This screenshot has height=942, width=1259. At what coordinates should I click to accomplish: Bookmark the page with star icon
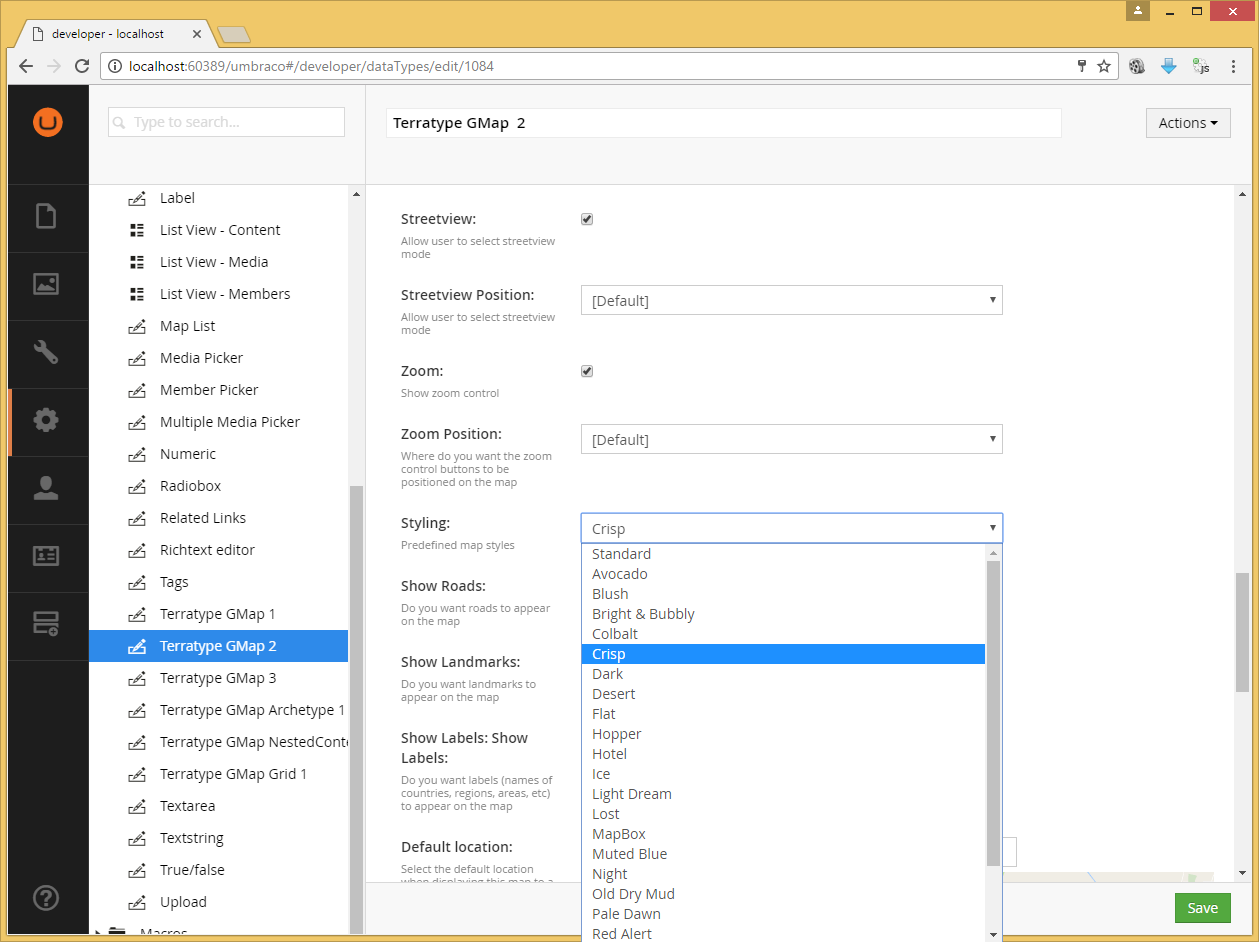coord(1104,67)
